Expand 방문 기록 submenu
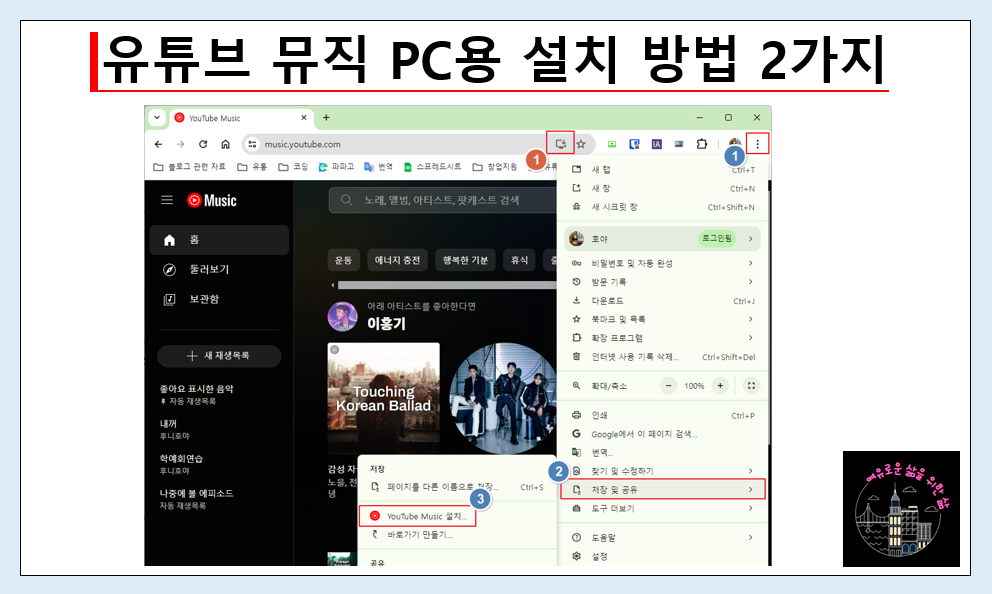This screenshot has height=594, width=992. (x=662, y=282)
